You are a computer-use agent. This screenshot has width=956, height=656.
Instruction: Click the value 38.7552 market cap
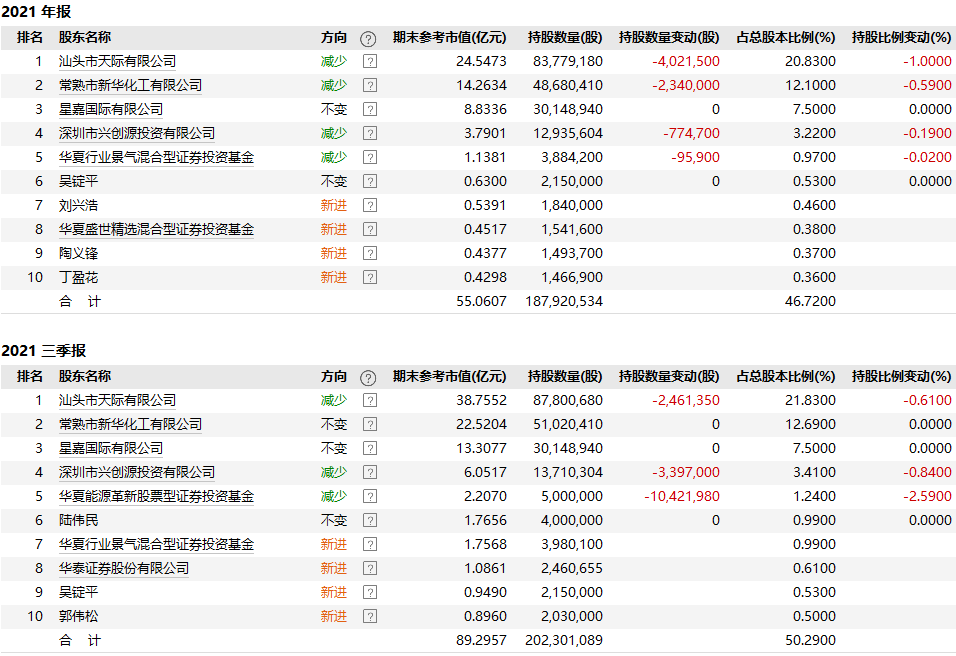(481, 401)
